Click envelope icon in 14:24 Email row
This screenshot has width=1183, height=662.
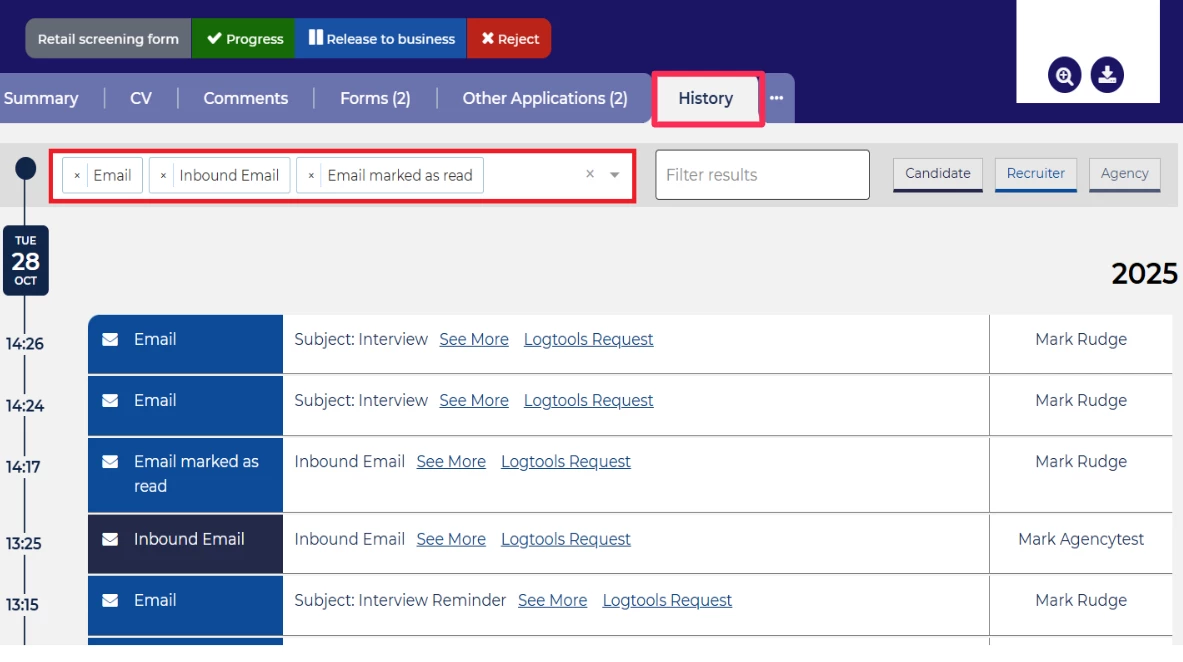110,401
